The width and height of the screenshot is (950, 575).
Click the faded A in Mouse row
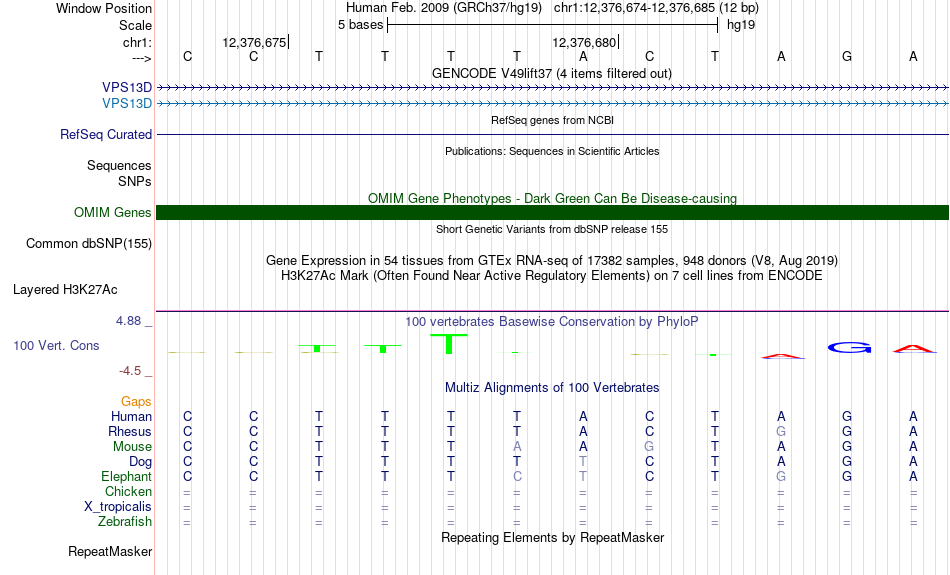point(517,447)
